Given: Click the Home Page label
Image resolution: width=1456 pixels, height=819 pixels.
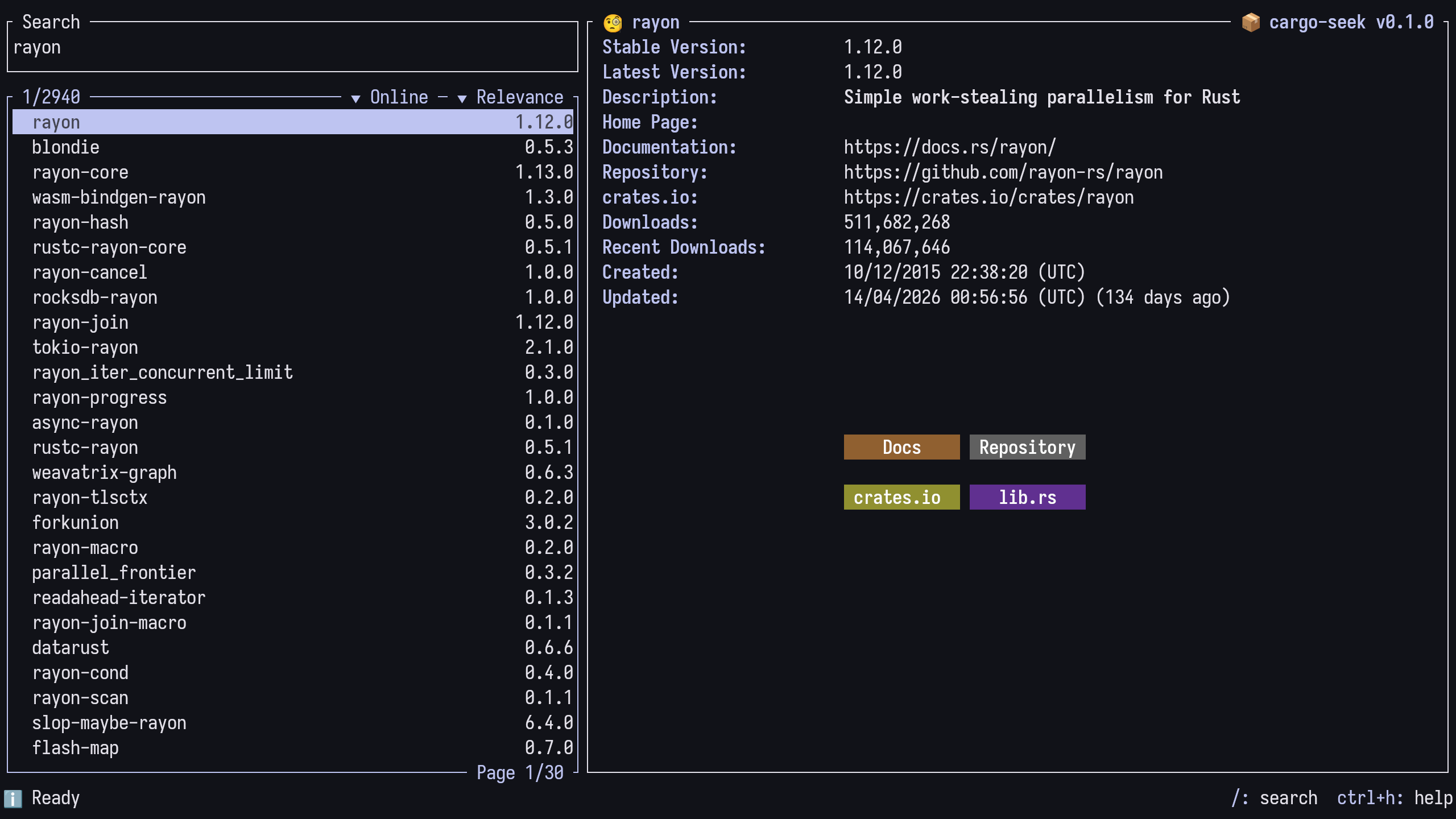Looking at the screenshot, I should click(650, 122).
